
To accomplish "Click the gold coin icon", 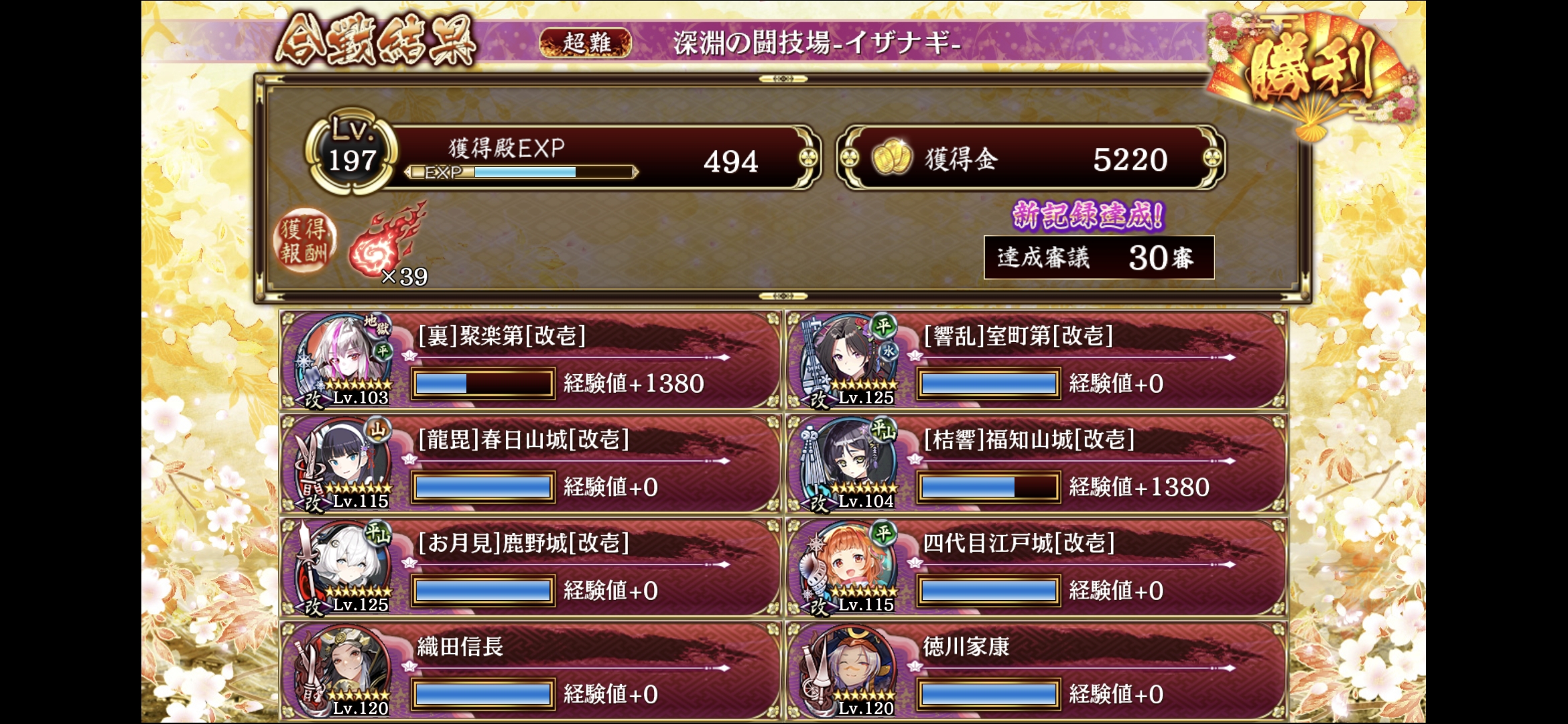I will pos(892,158).
